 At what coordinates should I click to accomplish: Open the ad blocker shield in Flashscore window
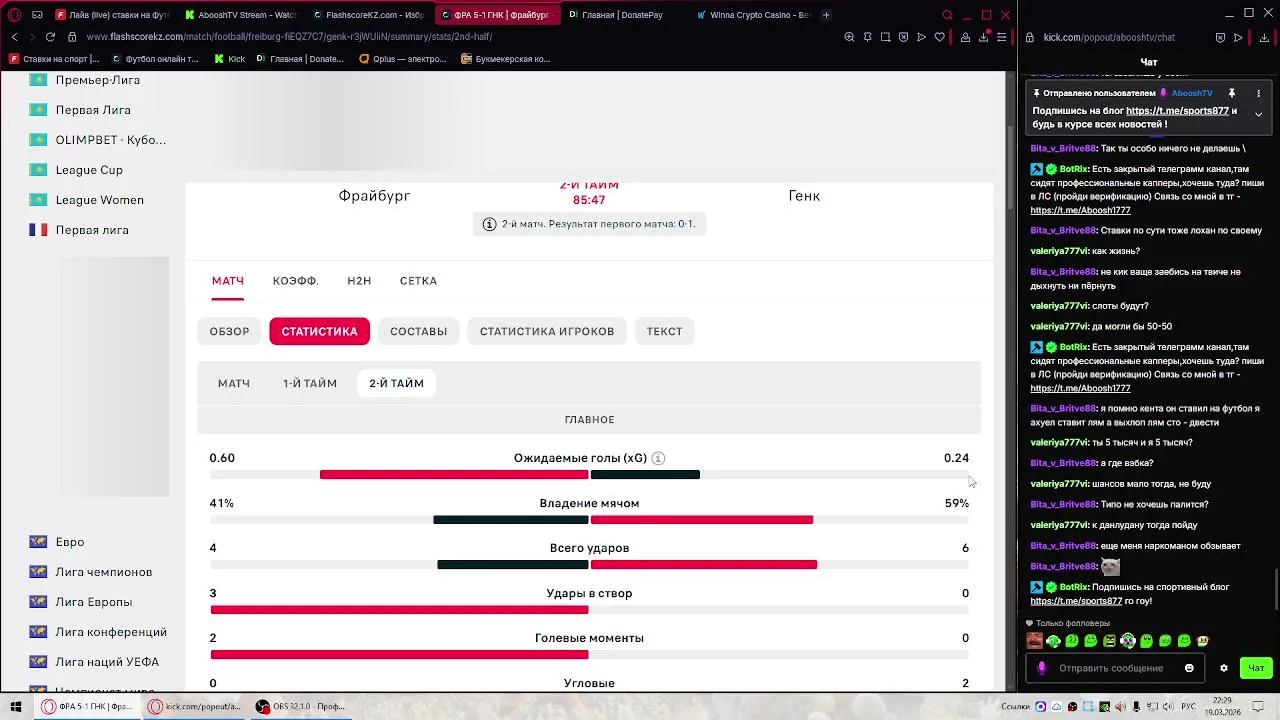[x=903, y=37]
